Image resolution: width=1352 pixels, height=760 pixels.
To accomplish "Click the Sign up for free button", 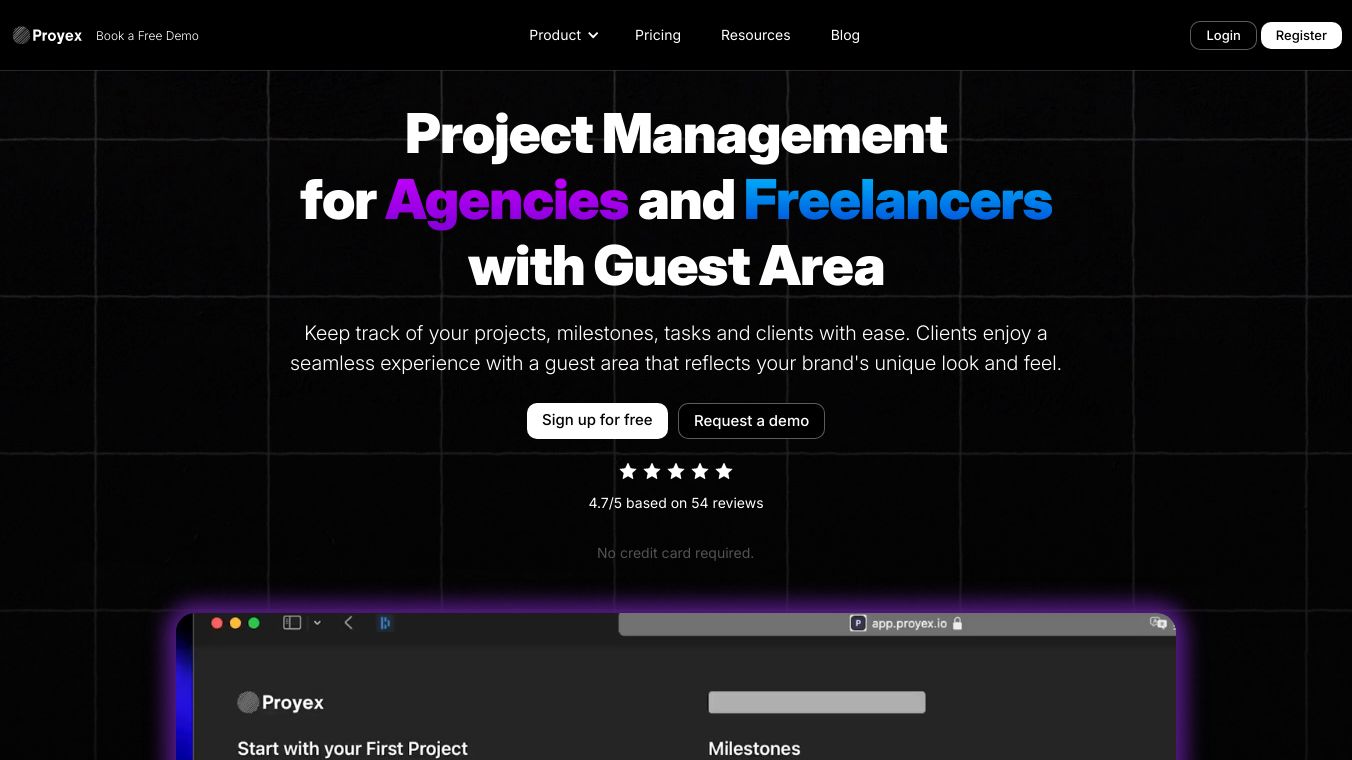I will pos(597,421).
